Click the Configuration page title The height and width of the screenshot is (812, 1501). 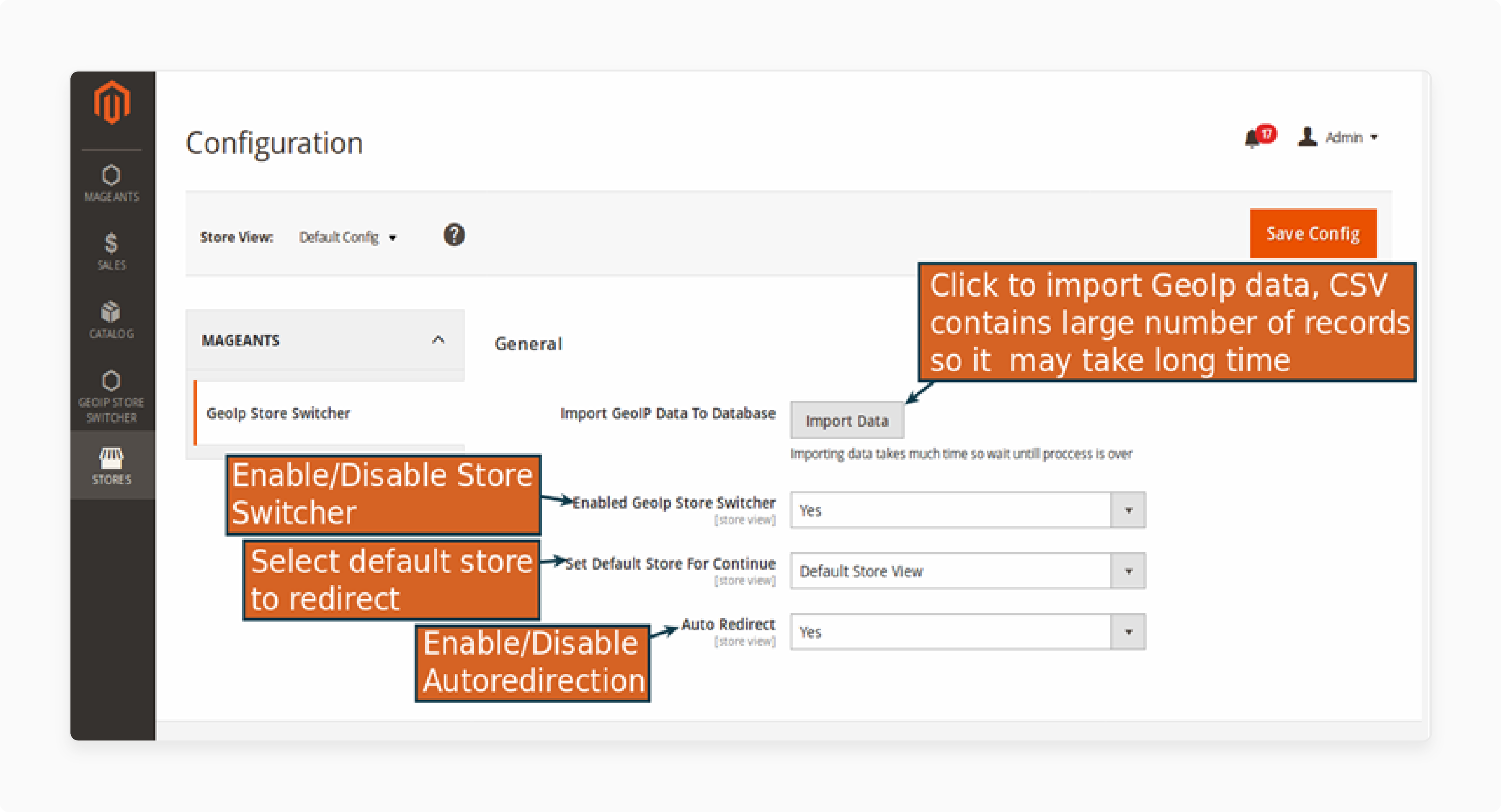click(x=274, y=143)
